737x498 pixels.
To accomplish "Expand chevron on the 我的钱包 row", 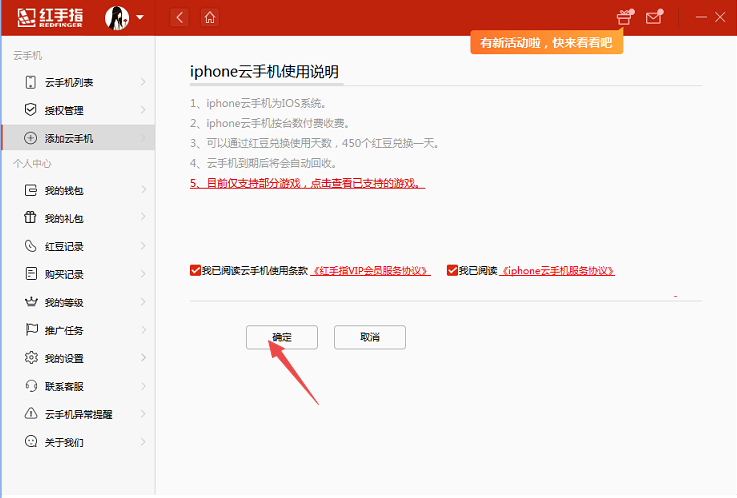I will (143, 189).
